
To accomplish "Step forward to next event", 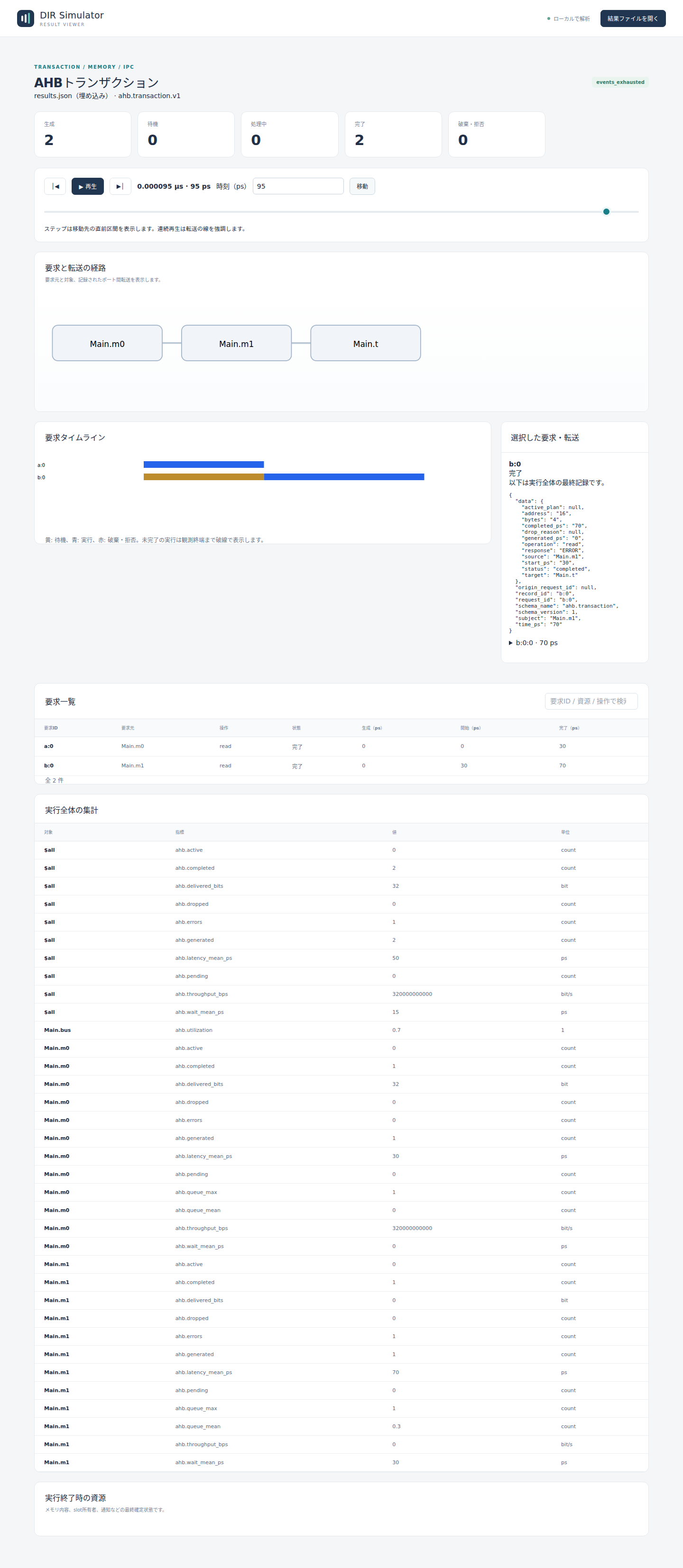I will [120, 186].
